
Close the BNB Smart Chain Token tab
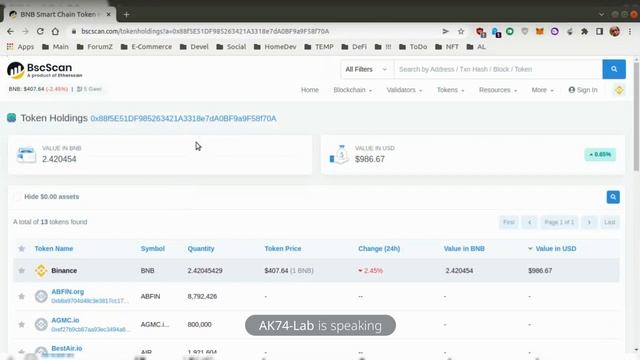[x=109, y=14]
